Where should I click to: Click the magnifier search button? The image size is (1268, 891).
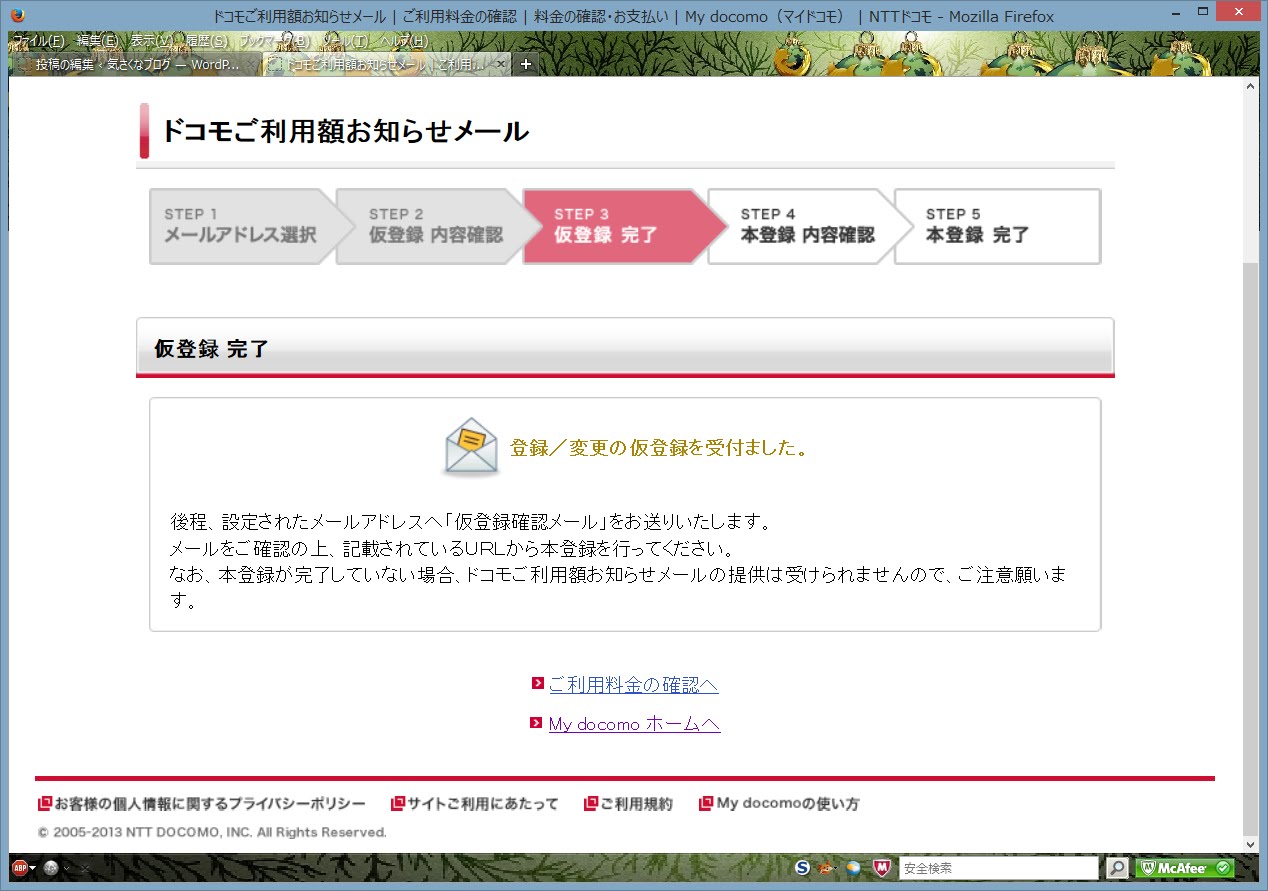(1117, 868)
